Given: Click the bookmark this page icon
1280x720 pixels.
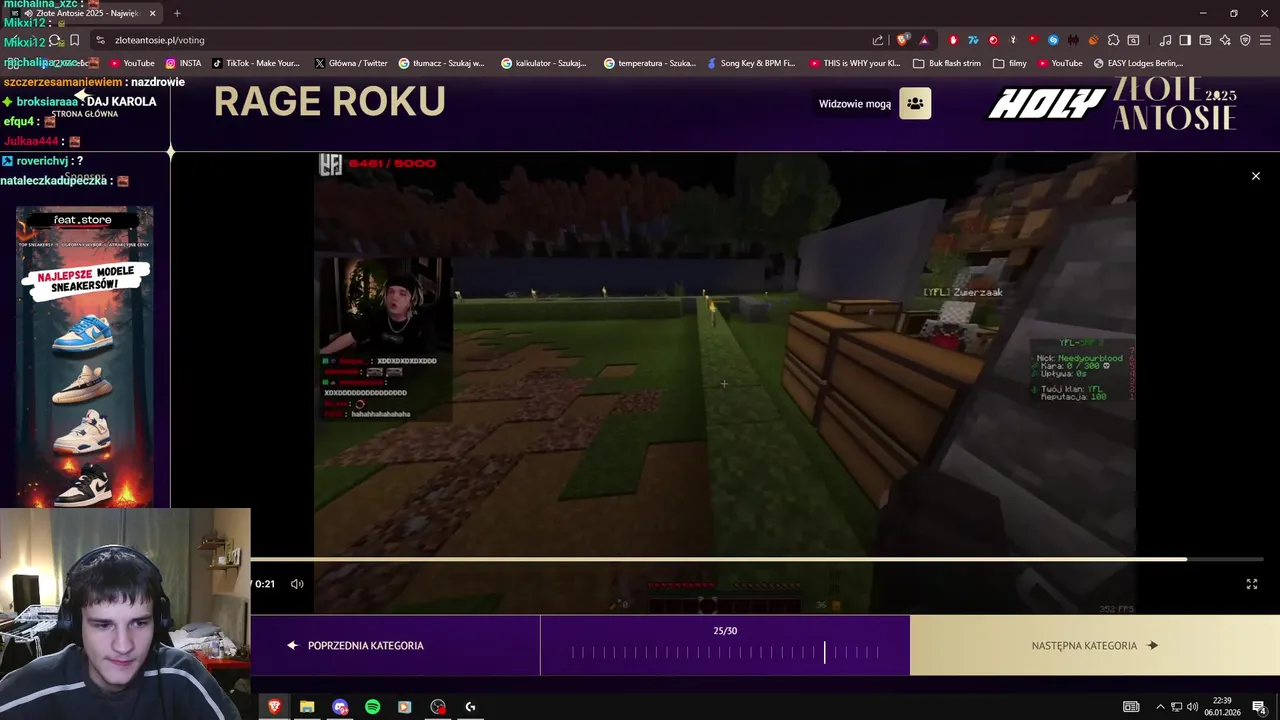Looking at the screenshot, I should [74, 40].
